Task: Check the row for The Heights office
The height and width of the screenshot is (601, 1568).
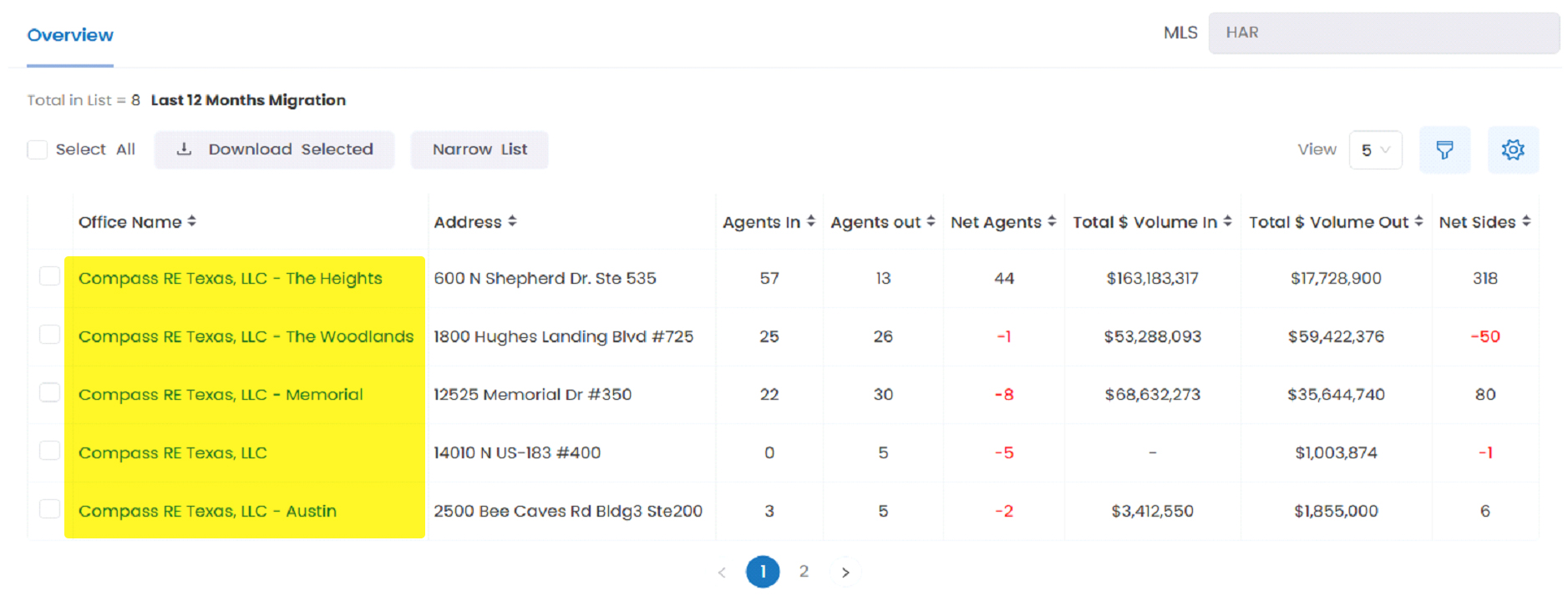Action: point(49,275)
